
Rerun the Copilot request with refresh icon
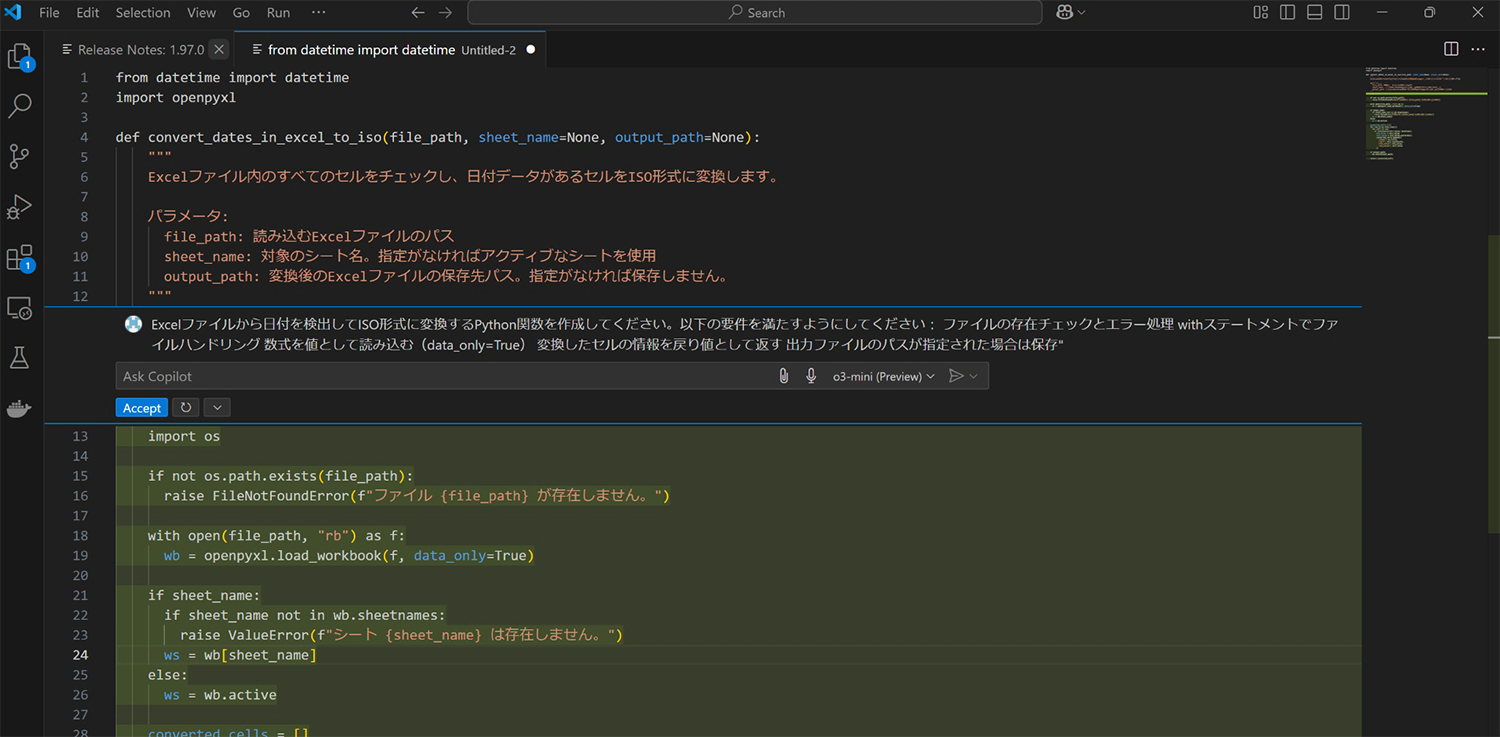click(x=186, y=408)
